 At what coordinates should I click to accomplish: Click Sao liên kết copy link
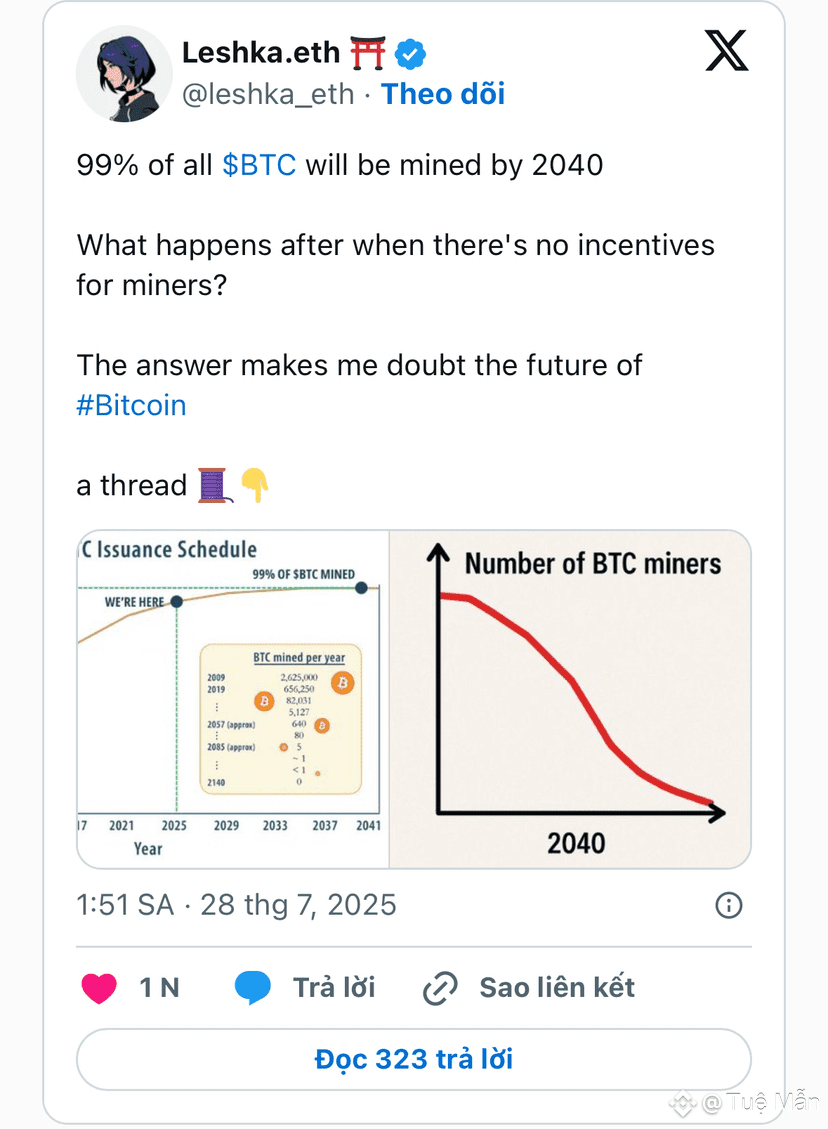(x=557, y=987)
